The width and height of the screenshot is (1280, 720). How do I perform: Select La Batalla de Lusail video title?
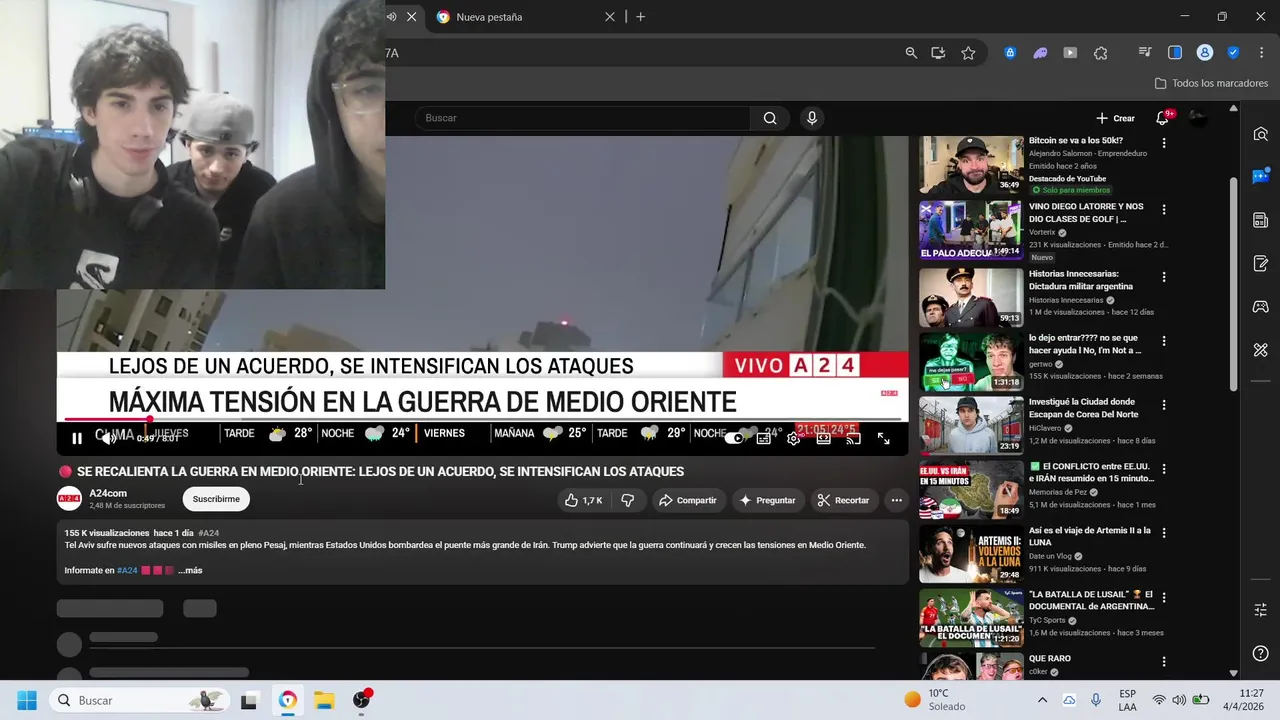(x=1091, y=600)
